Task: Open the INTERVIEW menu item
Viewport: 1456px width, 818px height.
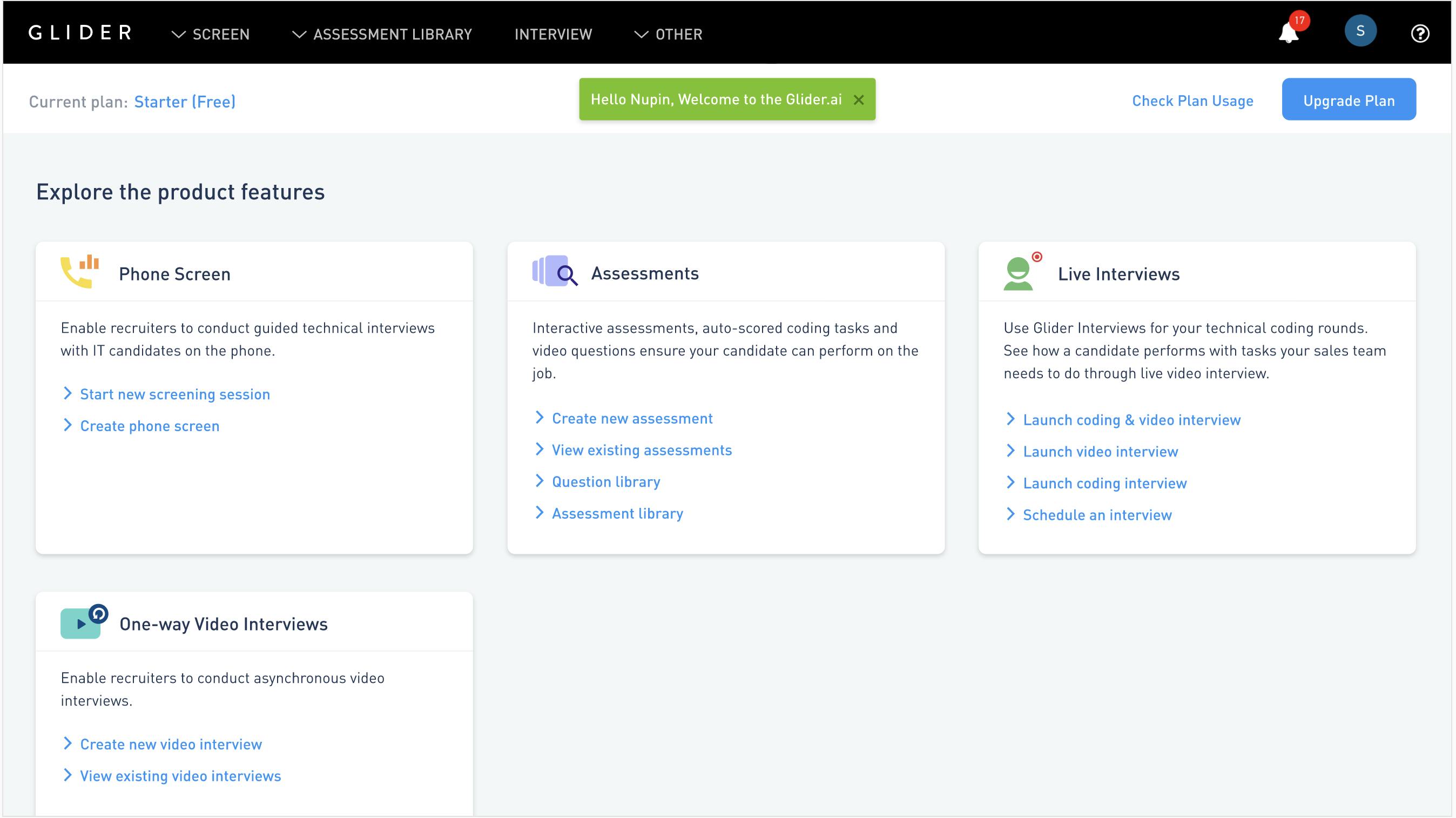Action: pos(553,35)
